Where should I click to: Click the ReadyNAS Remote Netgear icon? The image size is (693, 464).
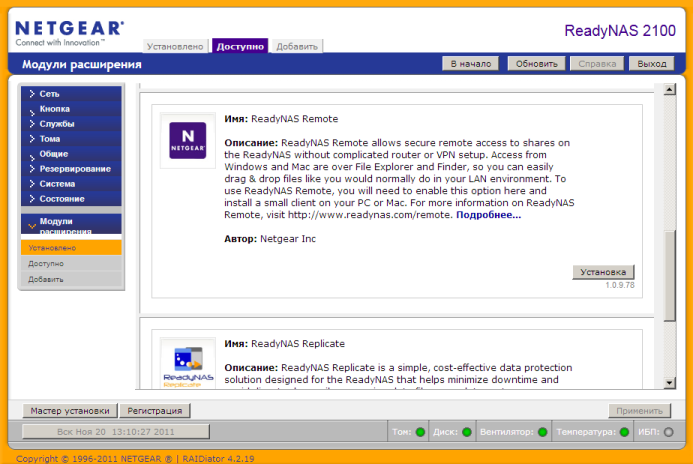(x=188, y=141)
